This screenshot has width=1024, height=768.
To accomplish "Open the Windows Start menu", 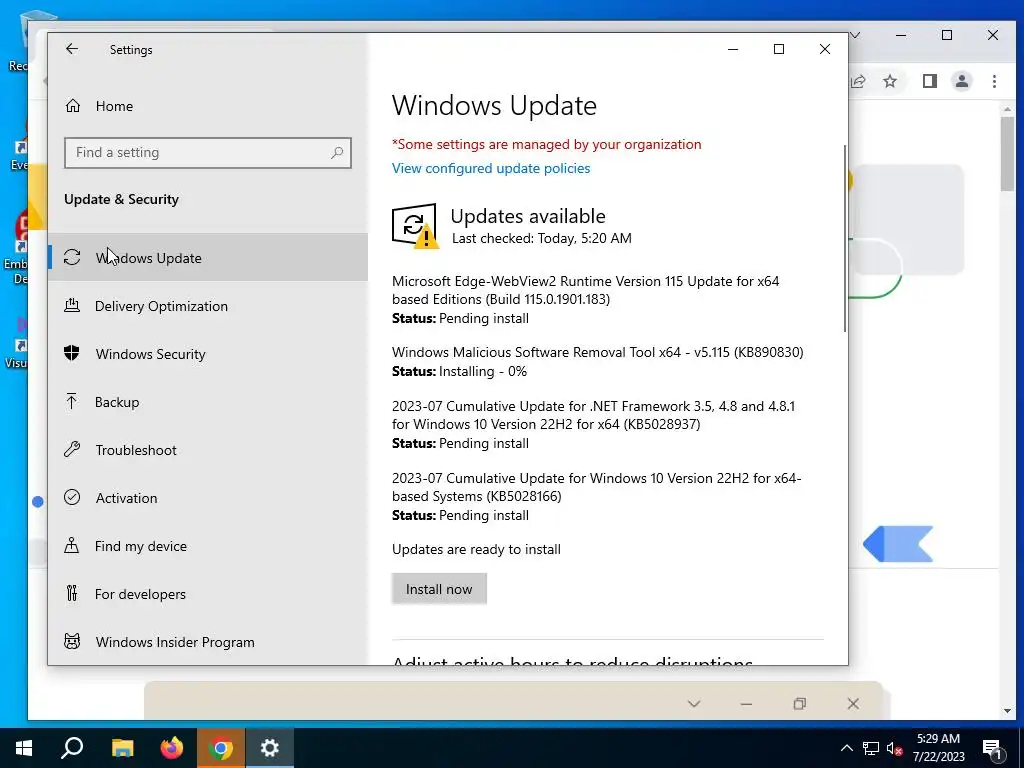I will 24,748.
